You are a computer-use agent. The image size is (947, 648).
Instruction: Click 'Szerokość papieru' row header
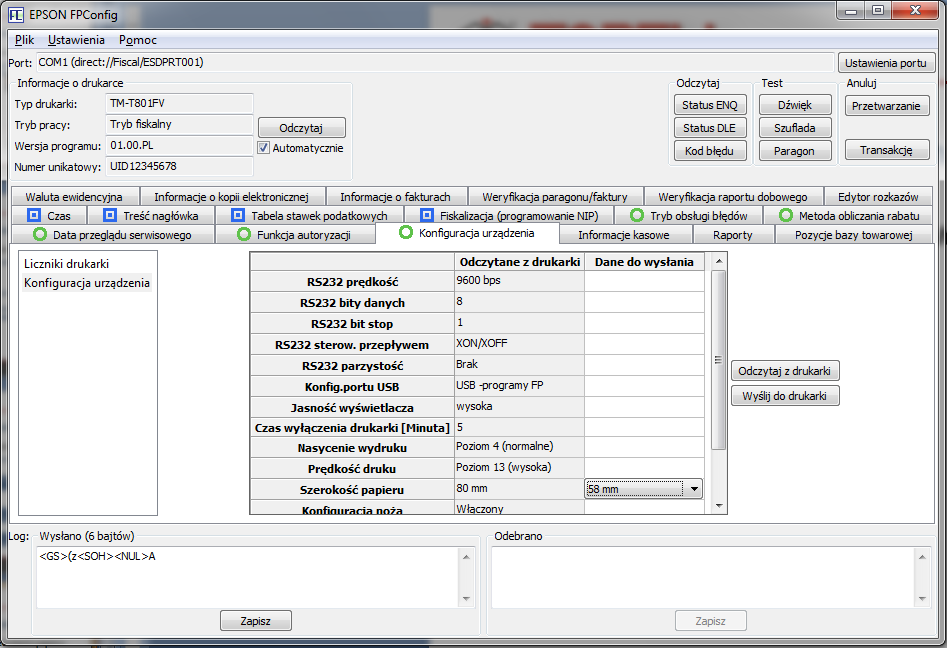(352, 490)
